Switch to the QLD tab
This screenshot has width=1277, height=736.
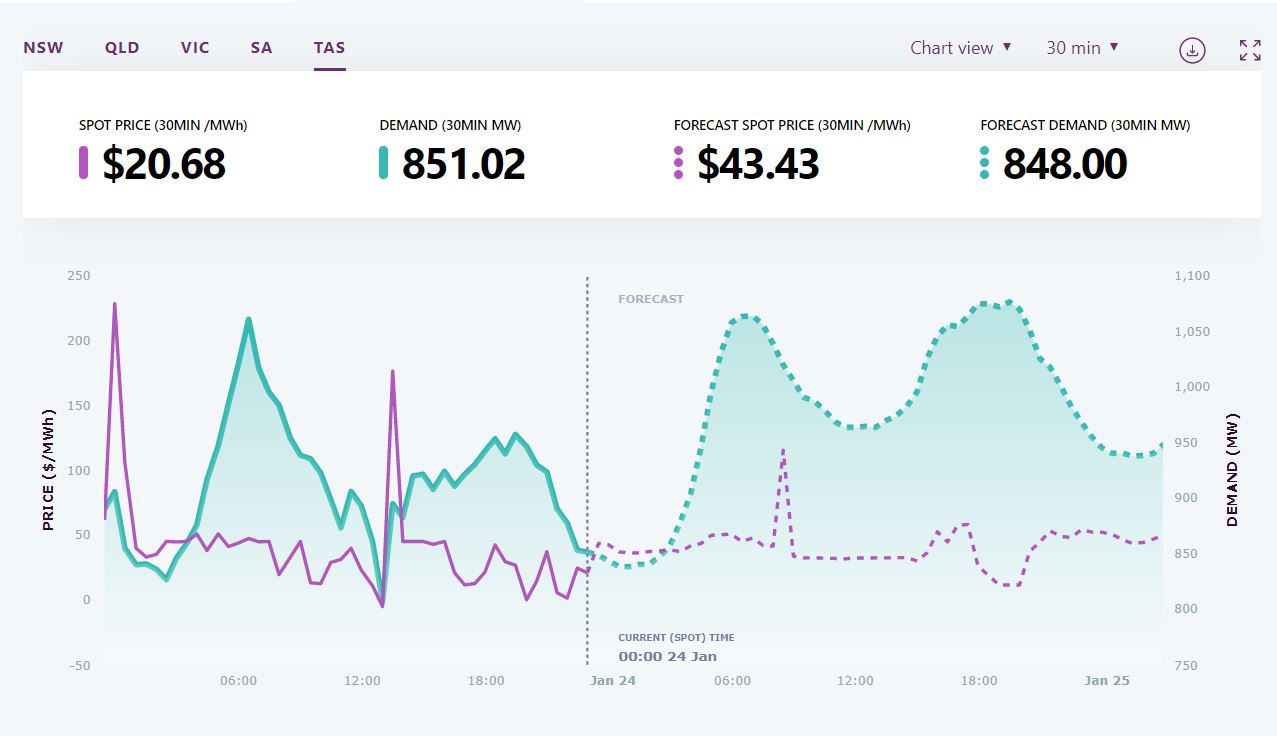click(x=122, y=48)
